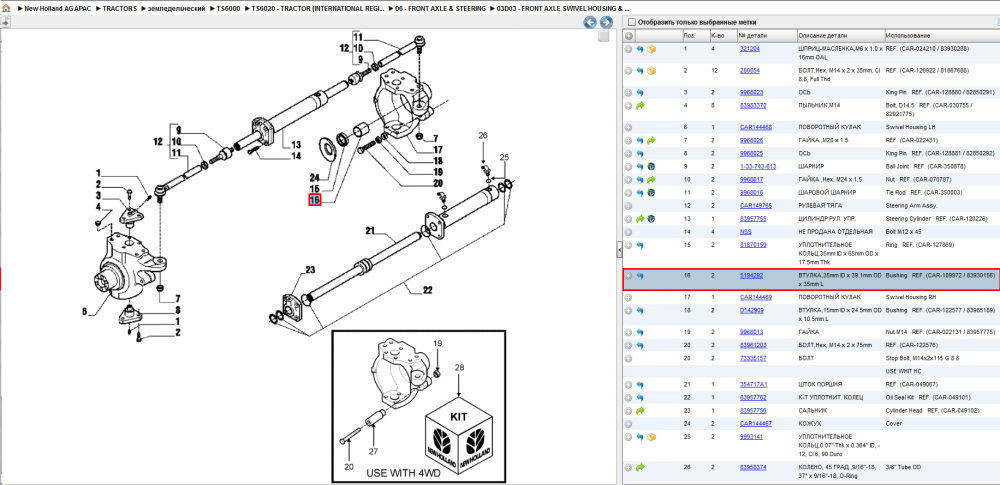
Task: Select callout 5 beside the left housing
Action: point(84,312)
